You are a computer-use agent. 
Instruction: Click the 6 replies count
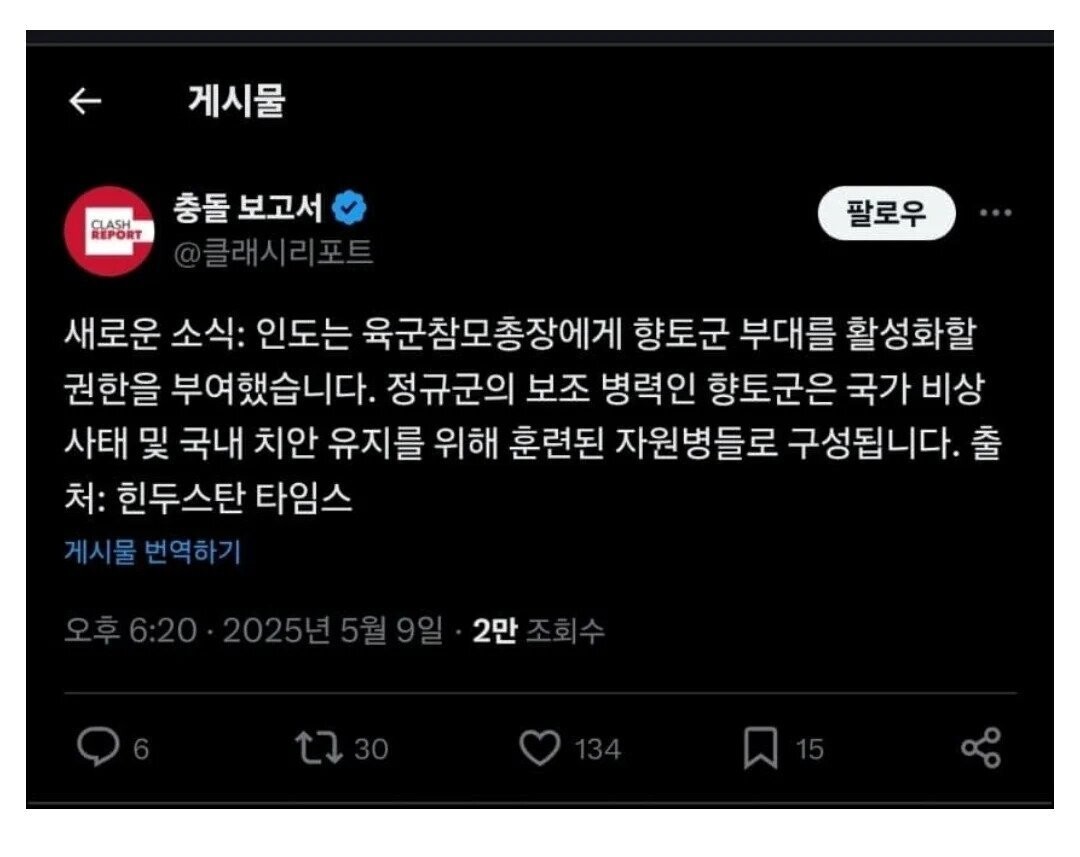pos(141,749)
